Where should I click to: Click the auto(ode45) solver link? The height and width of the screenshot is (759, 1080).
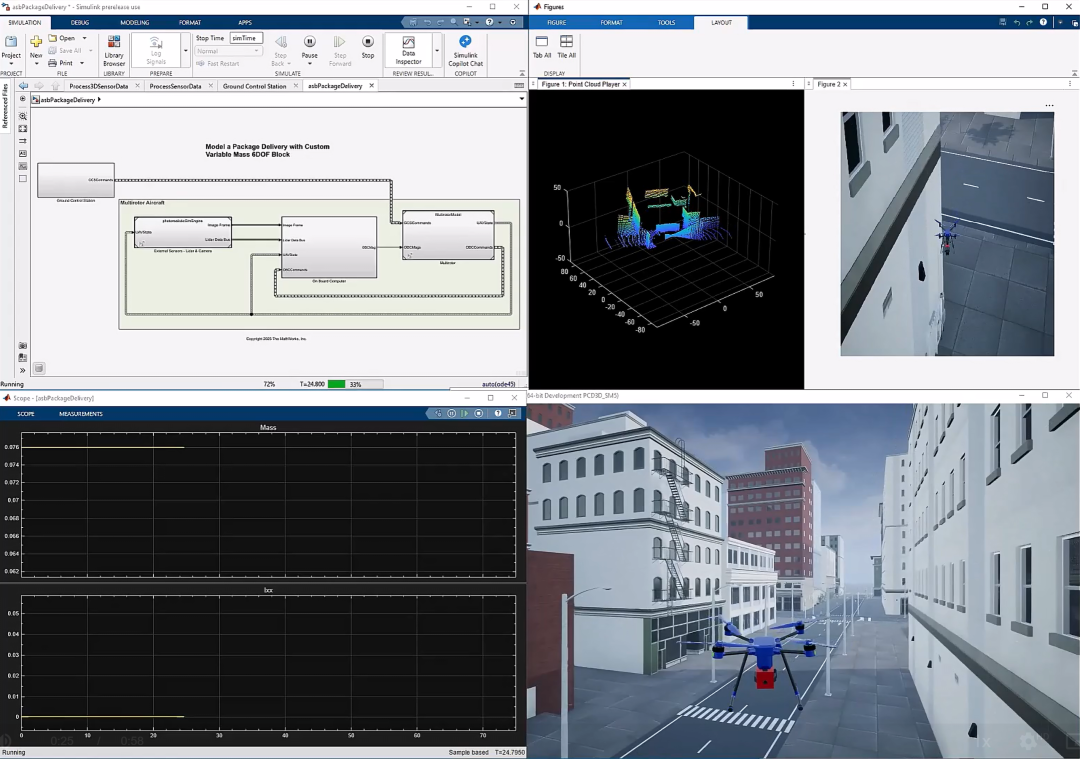[498, 384]
